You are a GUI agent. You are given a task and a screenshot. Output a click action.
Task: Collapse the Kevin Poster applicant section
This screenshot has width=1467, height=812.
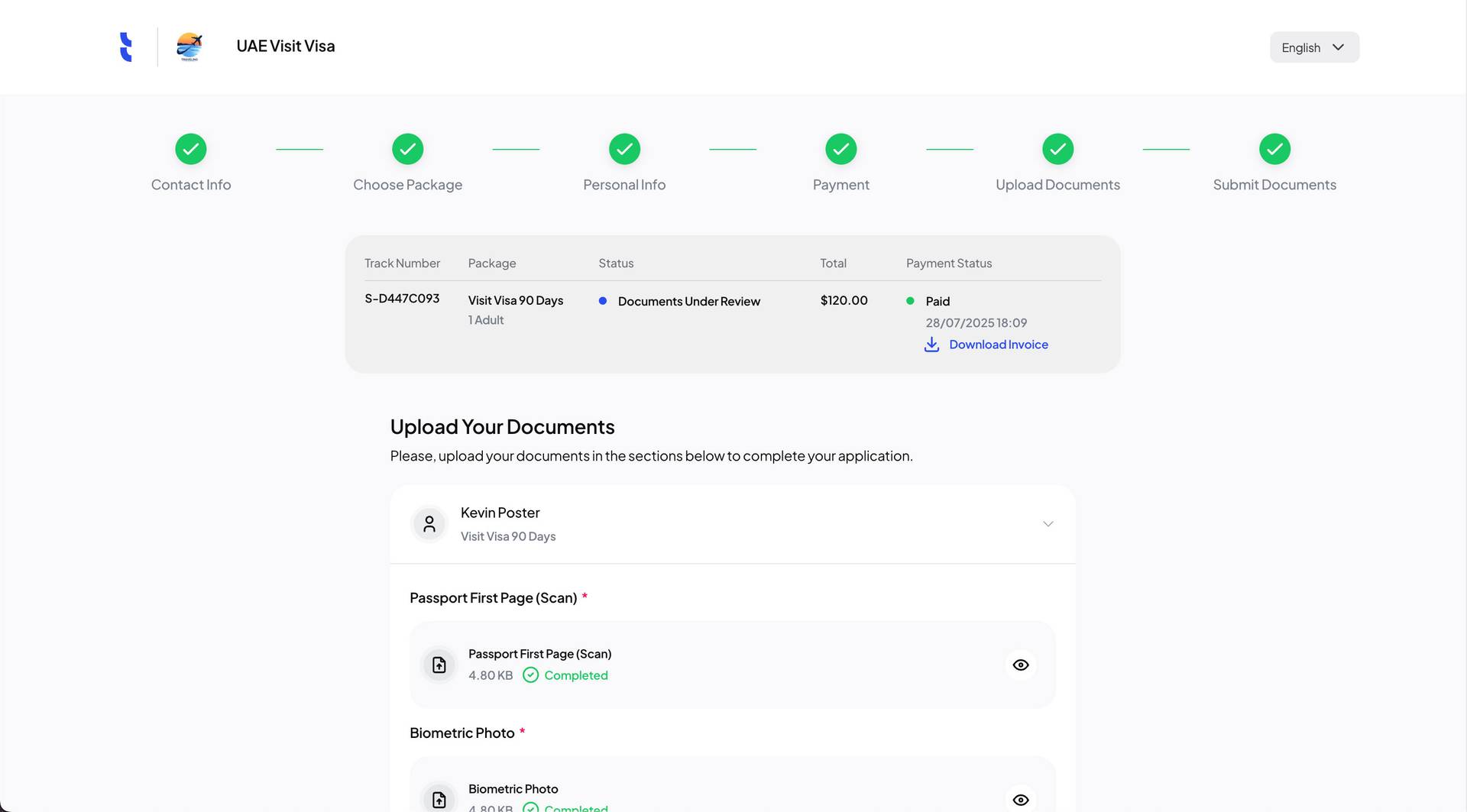tap(1048, 524)
